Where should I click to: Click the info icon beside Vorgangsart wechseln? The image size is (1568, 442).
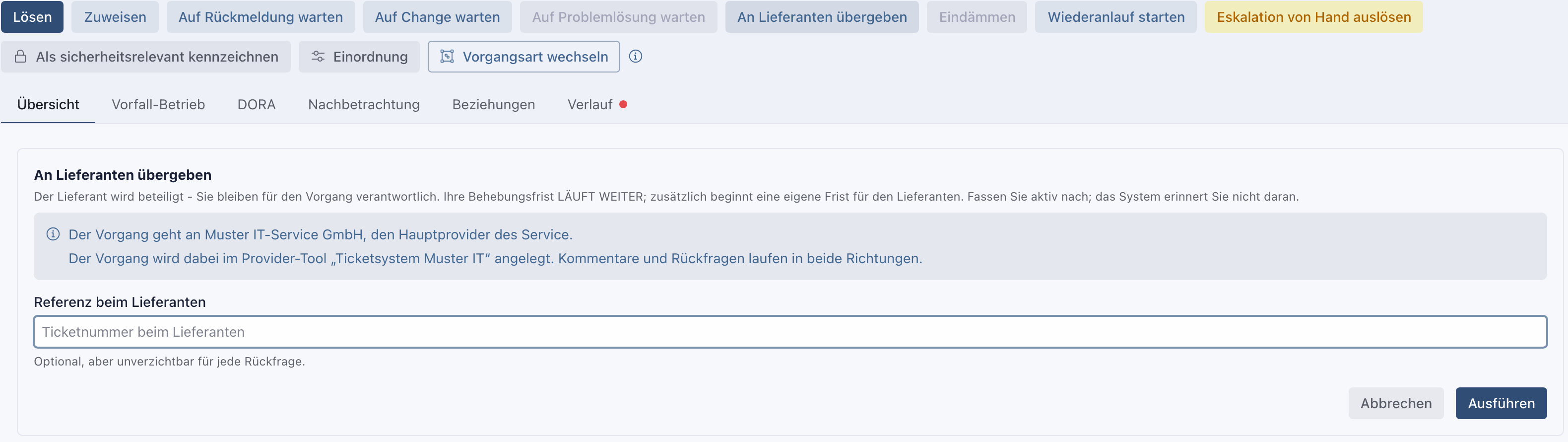[636, 56]
